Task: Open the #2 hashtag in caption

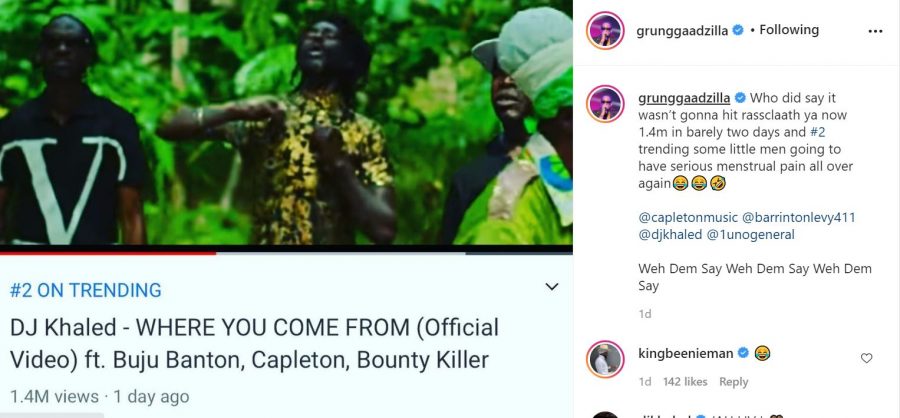Action: 817,132
